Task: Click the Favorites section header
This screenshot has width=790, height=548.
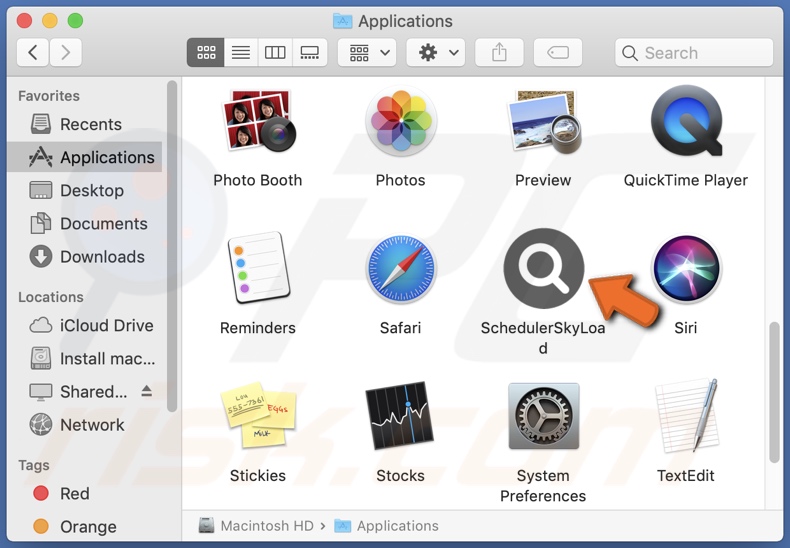Action: [x=49, y=96]
